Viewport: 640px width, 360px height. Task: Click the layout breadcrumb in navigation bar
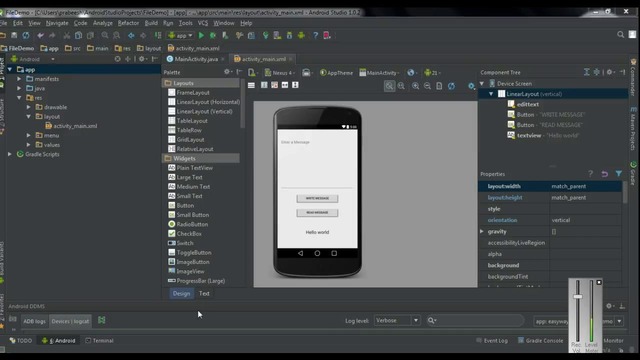[x=149, y=48]
